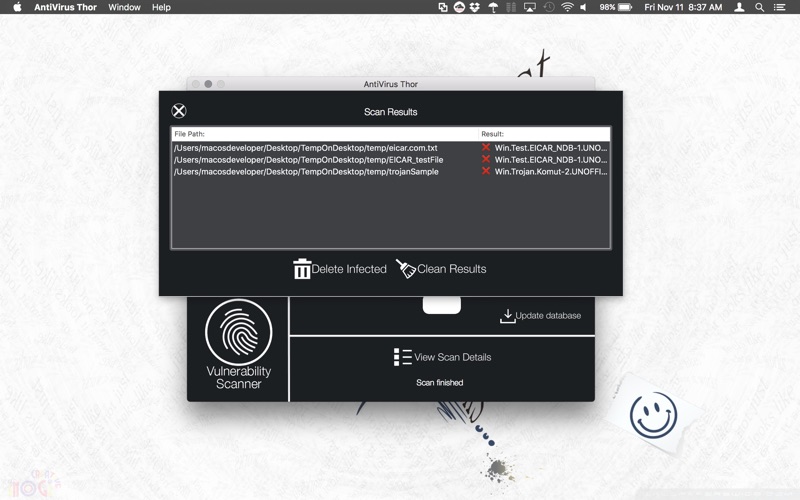Open the AntiVirus Thor app menu
The image size is (800, 500).
pyautogui.click(x=65, y=7)
